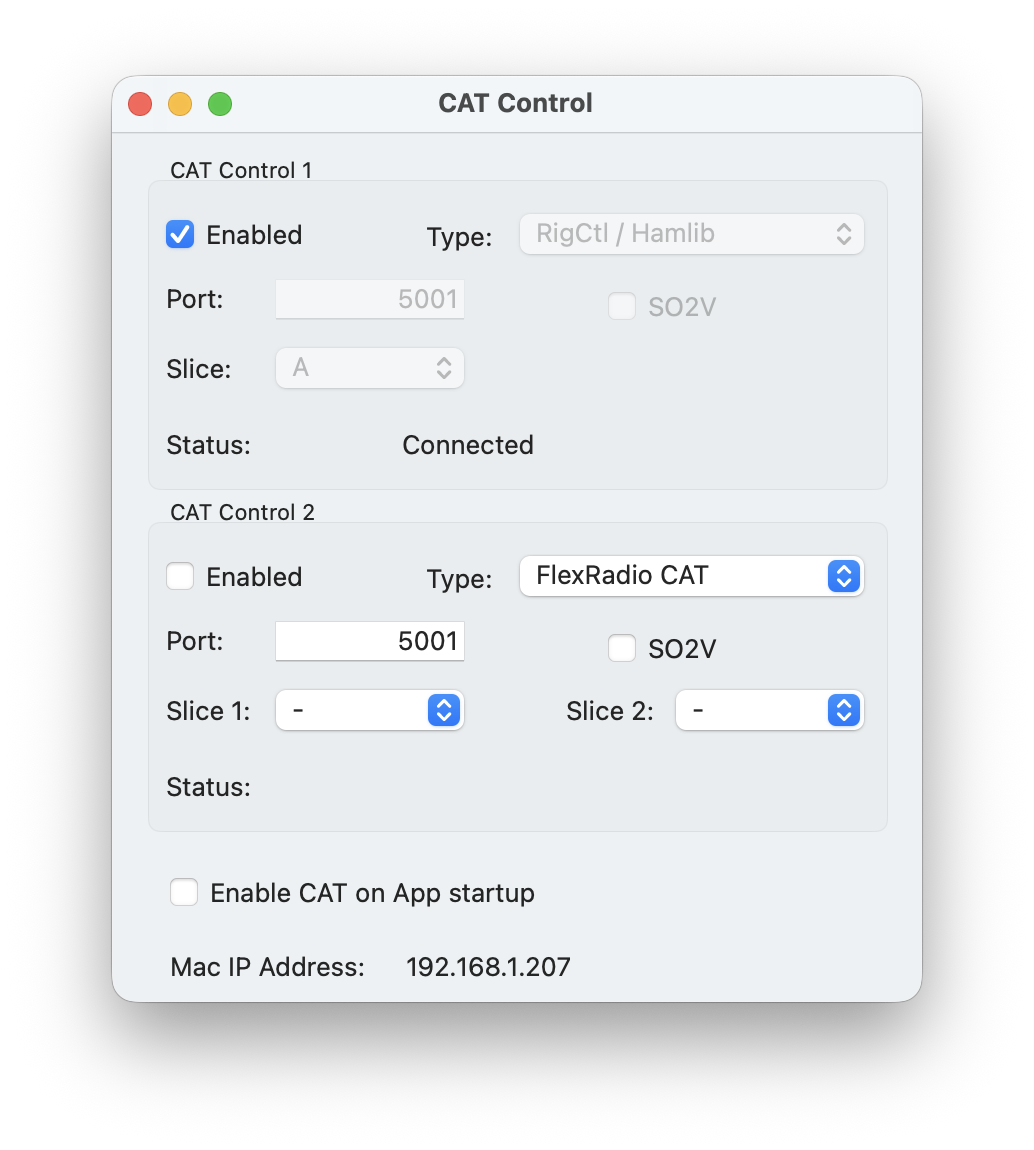Image resolution: width=1034 pixels, height=1150 pixels.
Task: Close the CAT Control window
Action: point(140,104)
